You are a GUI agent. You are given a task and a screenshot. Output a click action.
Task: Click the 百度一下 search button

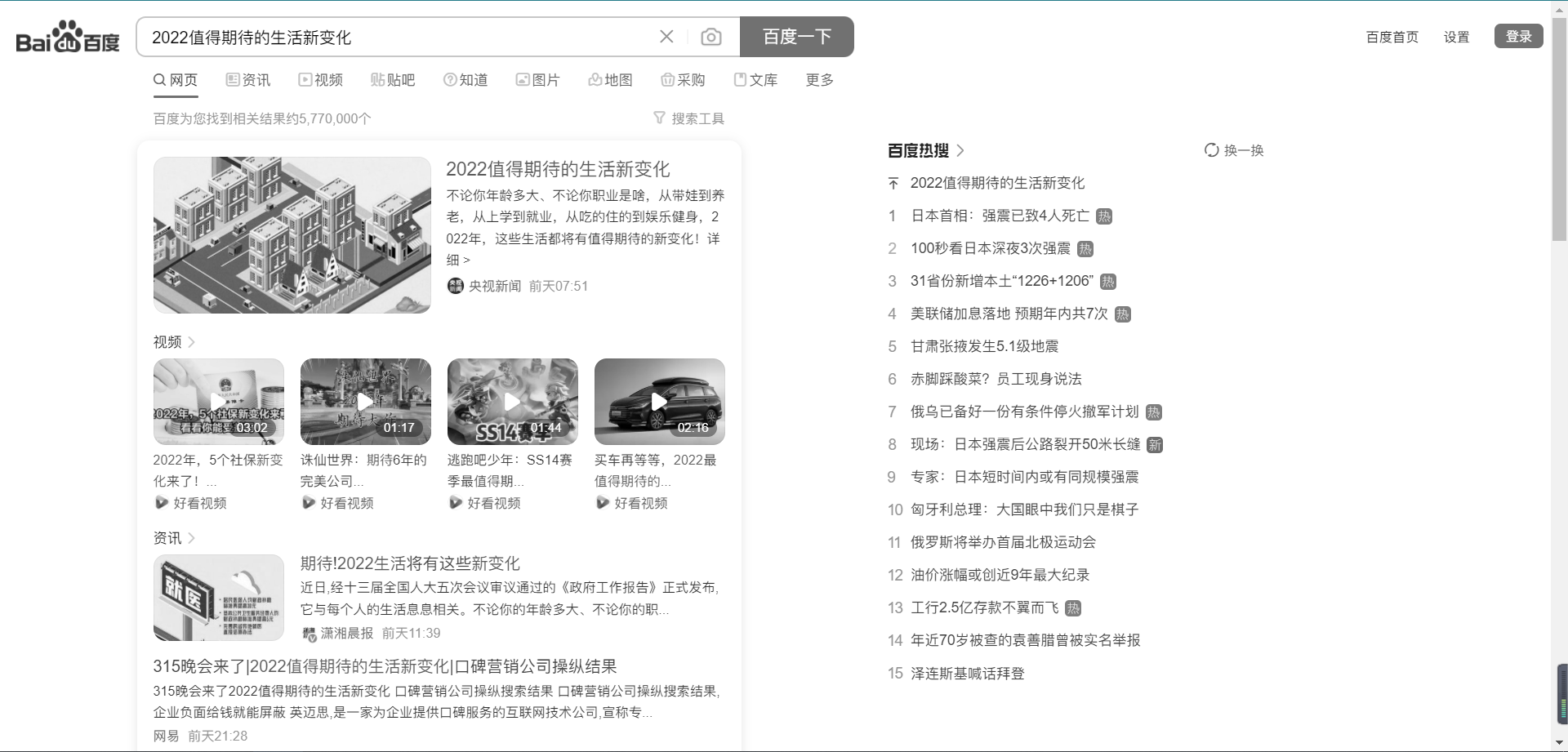(797, 37)
